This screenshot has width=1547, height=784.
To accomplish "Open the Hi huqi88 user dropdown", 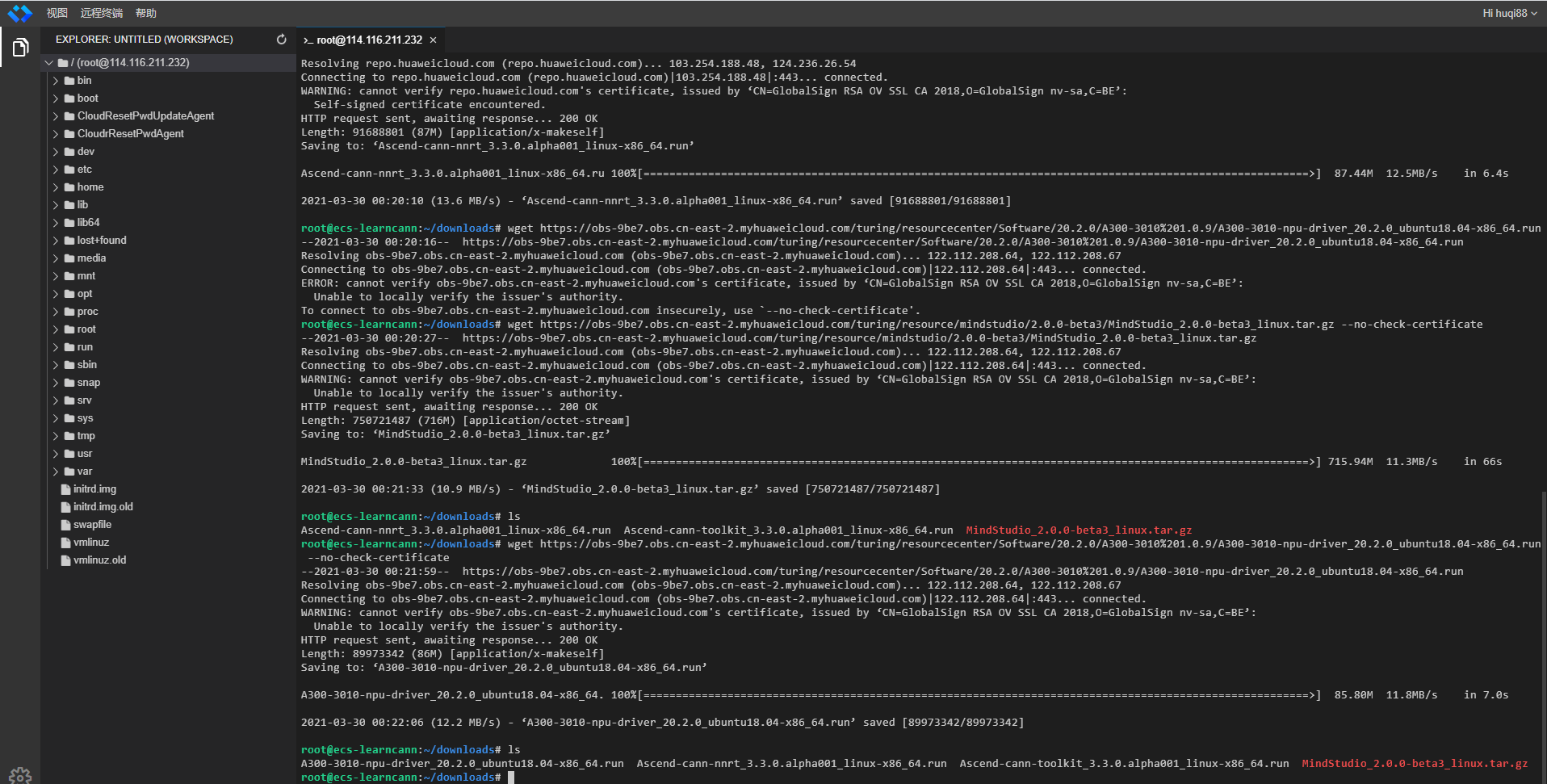I will coord(1509,13).
